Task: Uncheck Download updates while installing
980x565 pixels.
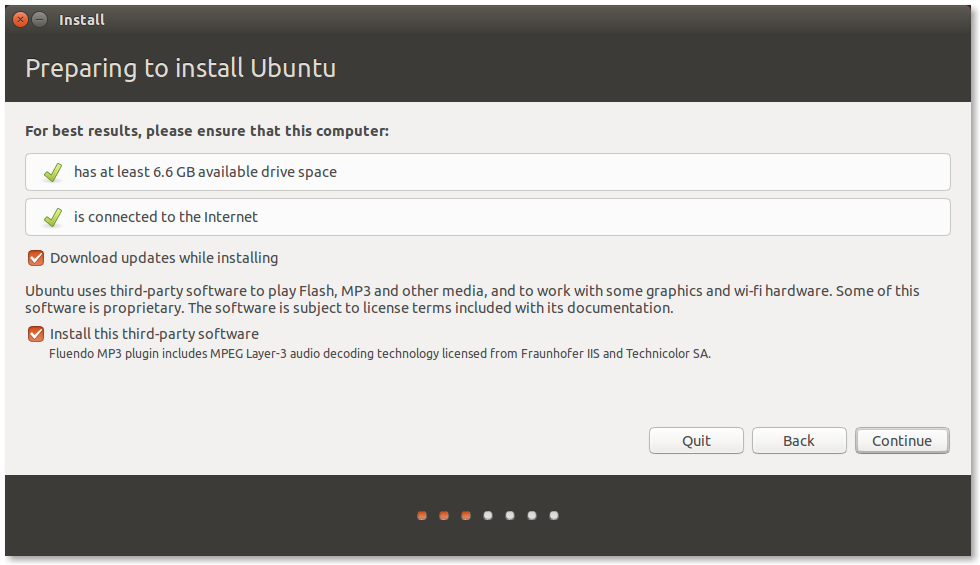Action: (x=36, y=258)
